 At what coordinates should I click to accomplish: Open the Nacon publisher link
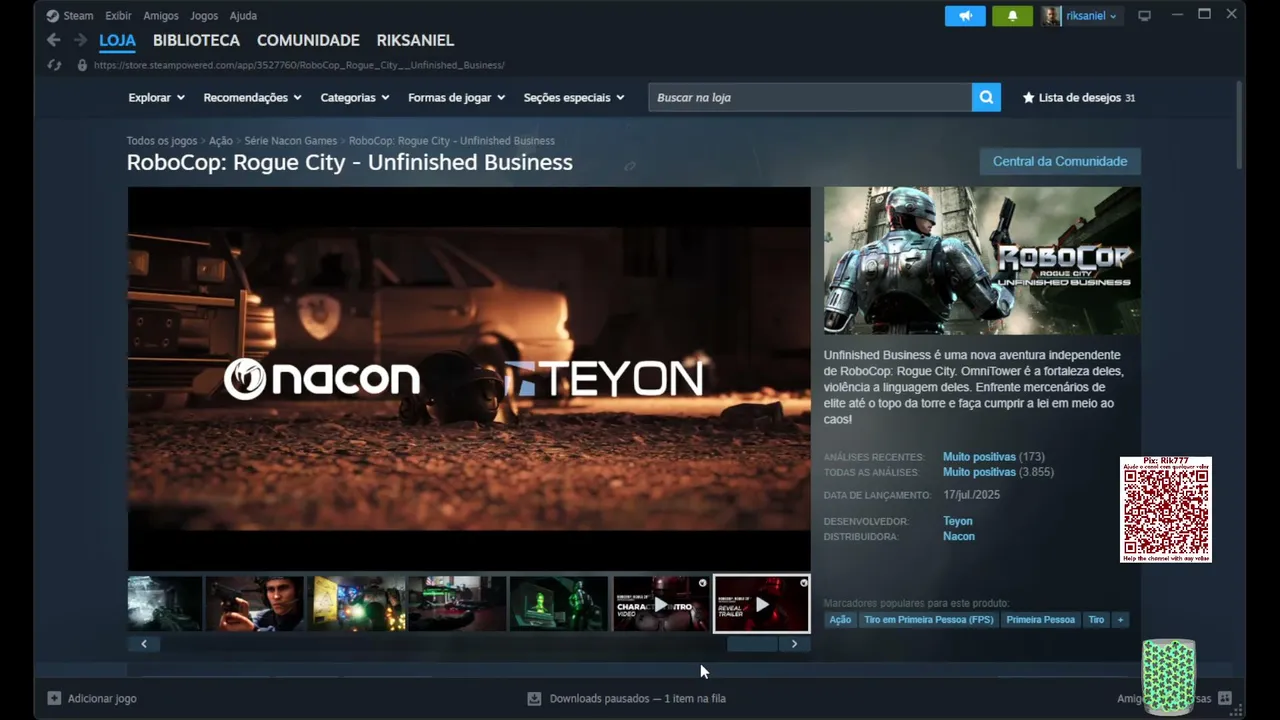pos(959,536)
